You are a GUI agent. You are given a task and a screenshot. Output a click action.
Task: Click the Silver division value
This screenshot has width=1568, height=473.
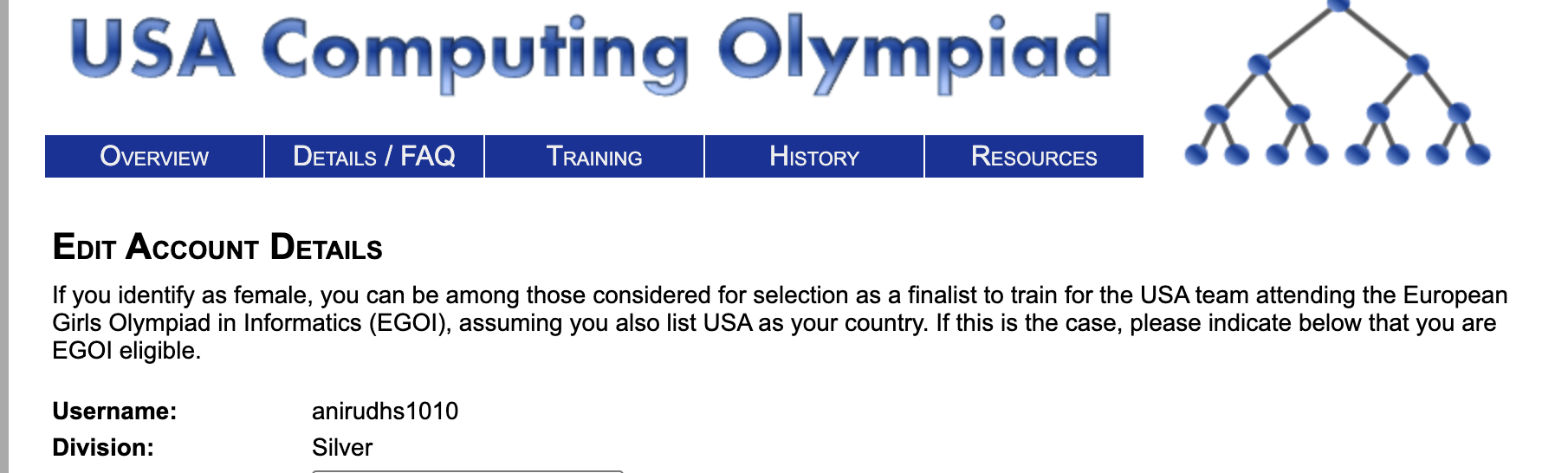point(342,447)
